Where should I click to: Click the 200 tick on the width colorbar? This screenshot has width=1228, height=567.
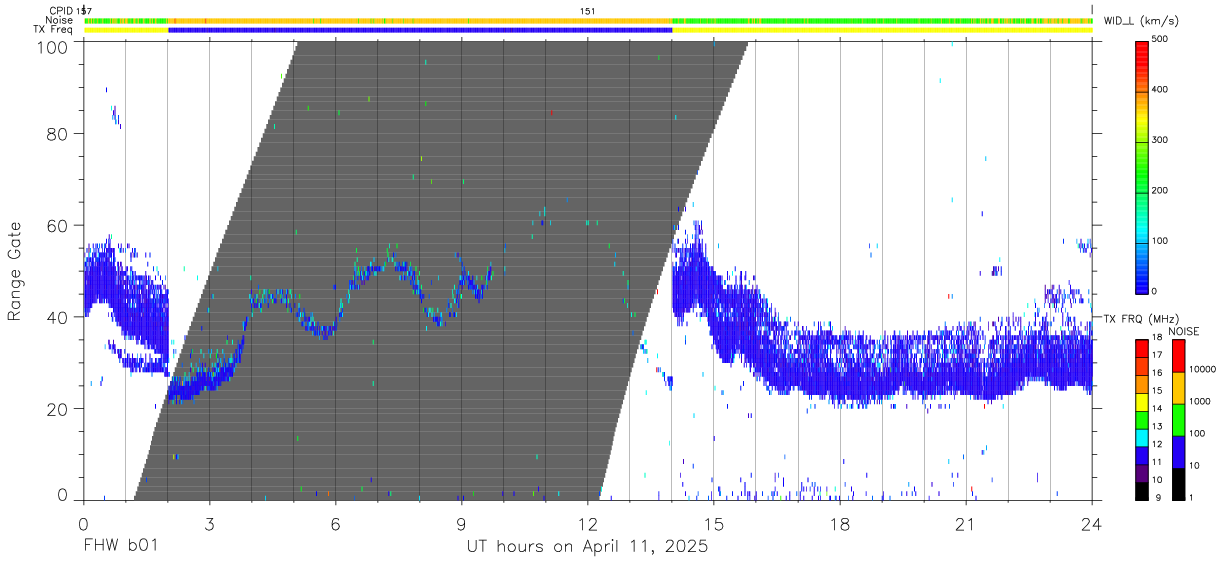click(1161, 191)
